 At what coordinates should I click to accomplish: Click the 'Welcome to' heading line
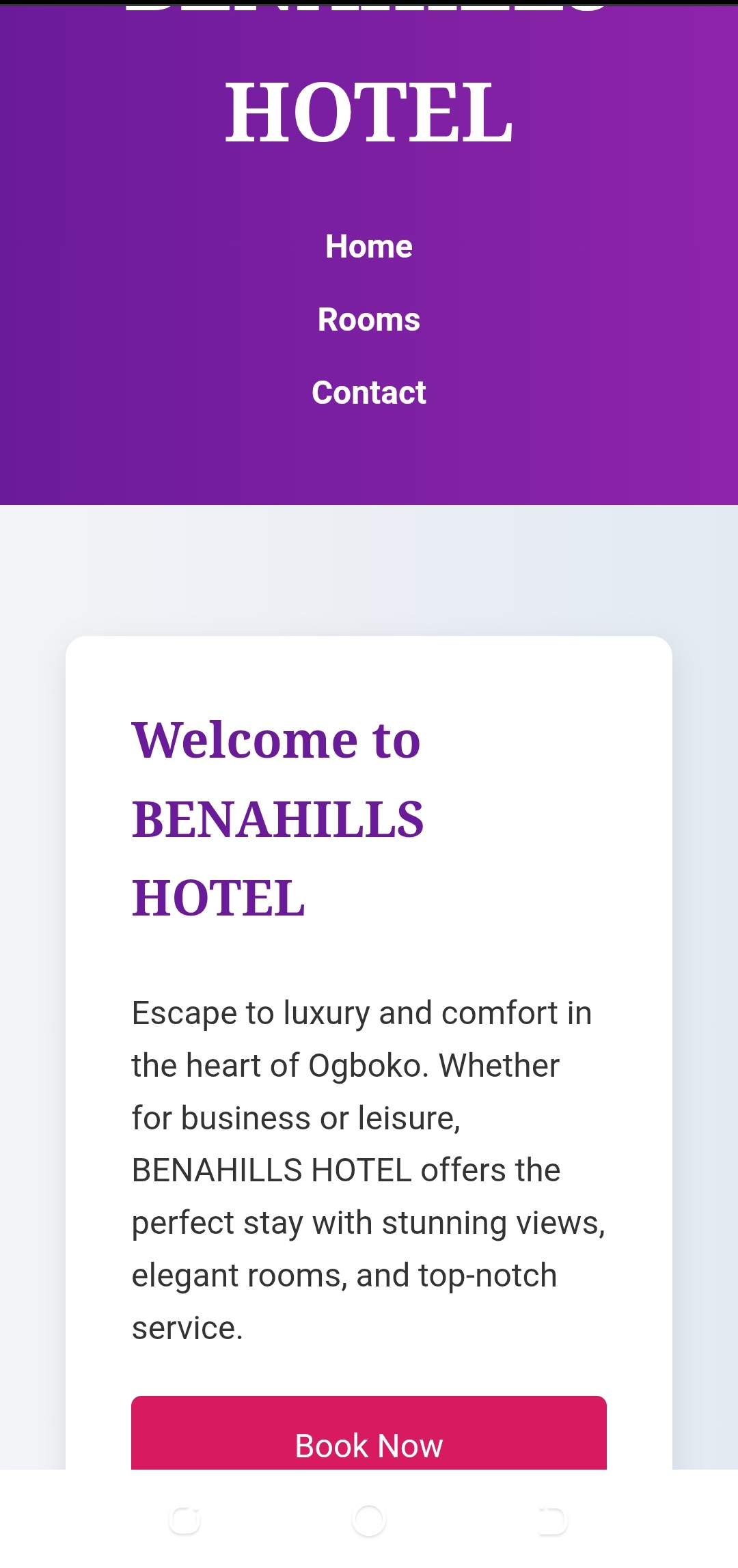[276, 740]
